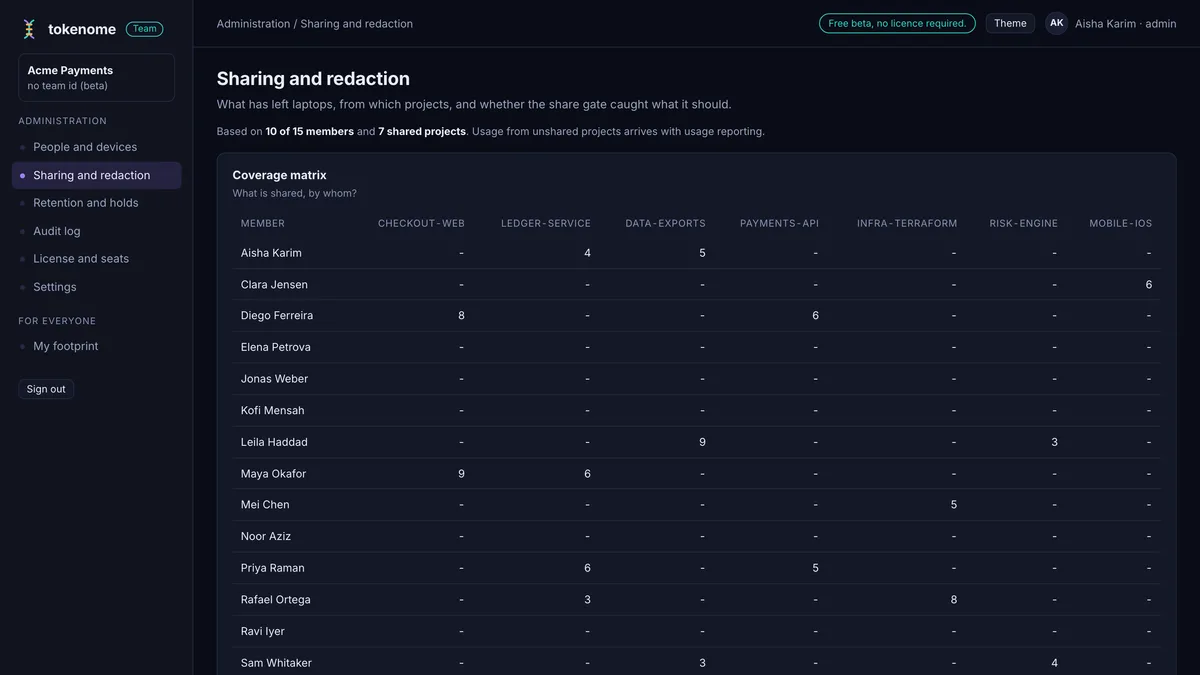Open Retention and holds page
Screen dimensions: 1200x675
coord(96,203)
